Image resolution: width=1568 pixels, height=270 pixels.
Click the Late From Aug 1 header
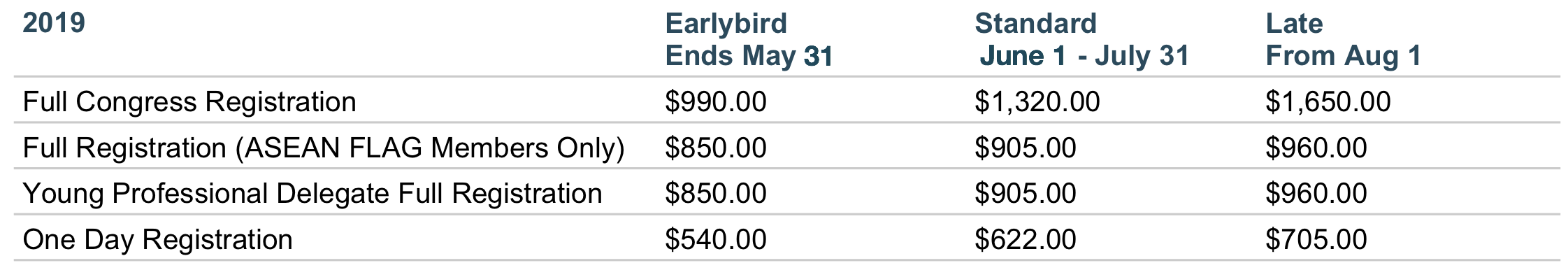[1343, 40]
